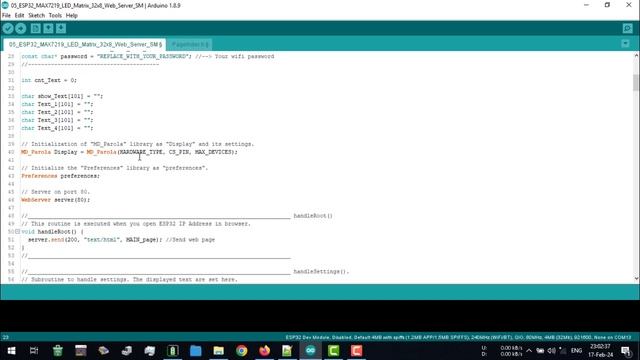Open the notification center icon
640x360 pixels.
626,351
